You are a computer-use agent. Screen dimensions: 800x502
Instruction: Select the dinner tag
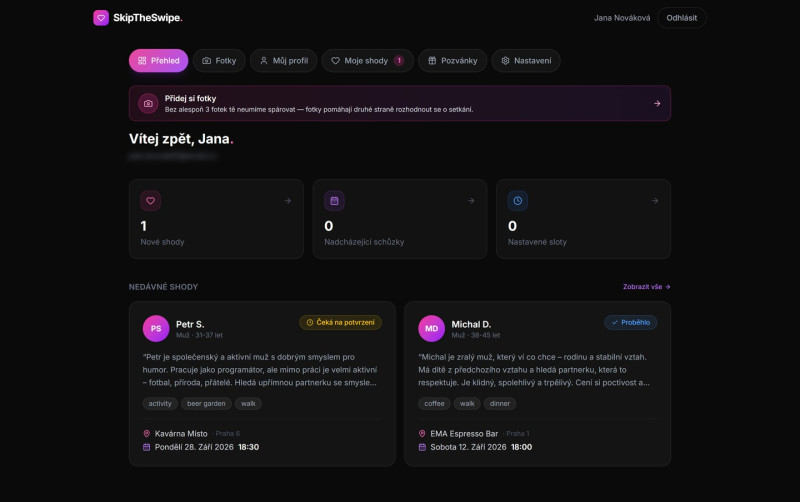500,404
